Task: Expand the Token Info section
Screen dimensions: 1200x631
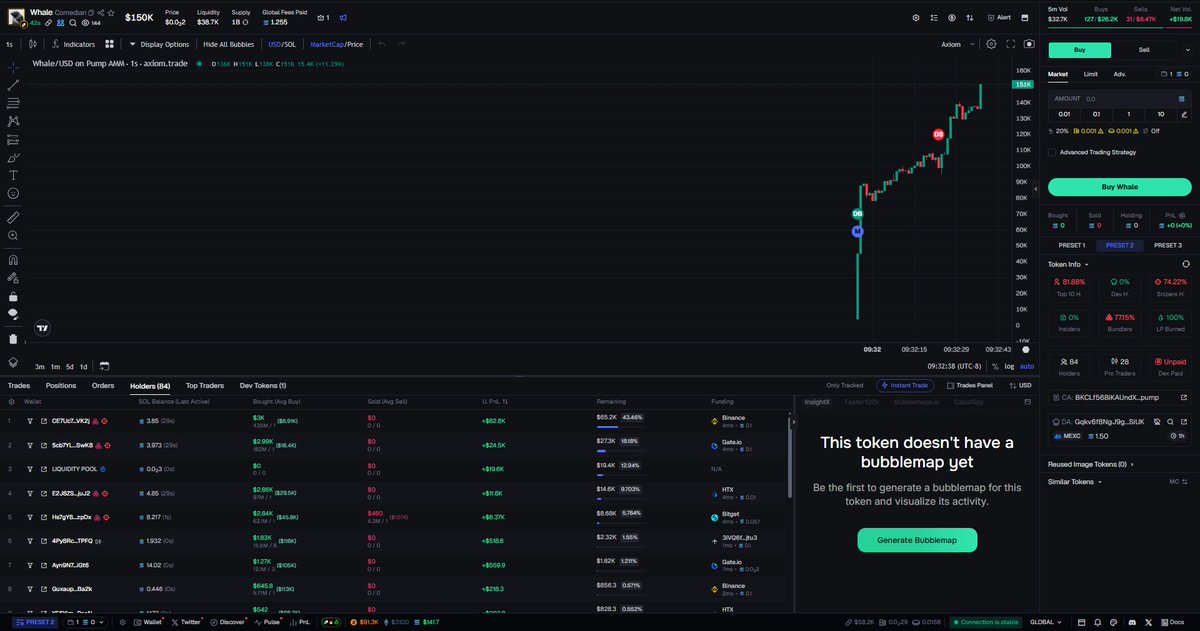Action: coord(1068,264)
